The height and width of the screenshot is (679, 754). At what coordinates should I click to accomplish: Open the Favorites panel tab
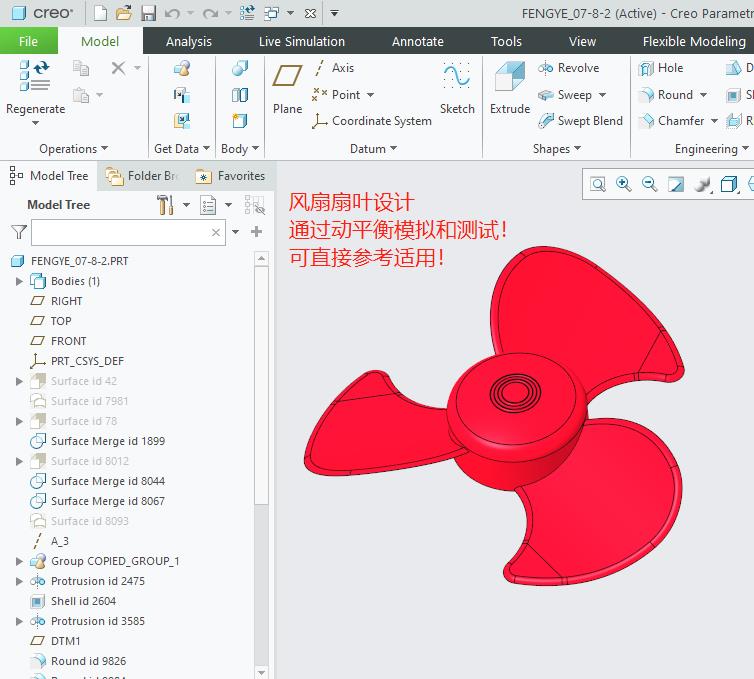231,176
